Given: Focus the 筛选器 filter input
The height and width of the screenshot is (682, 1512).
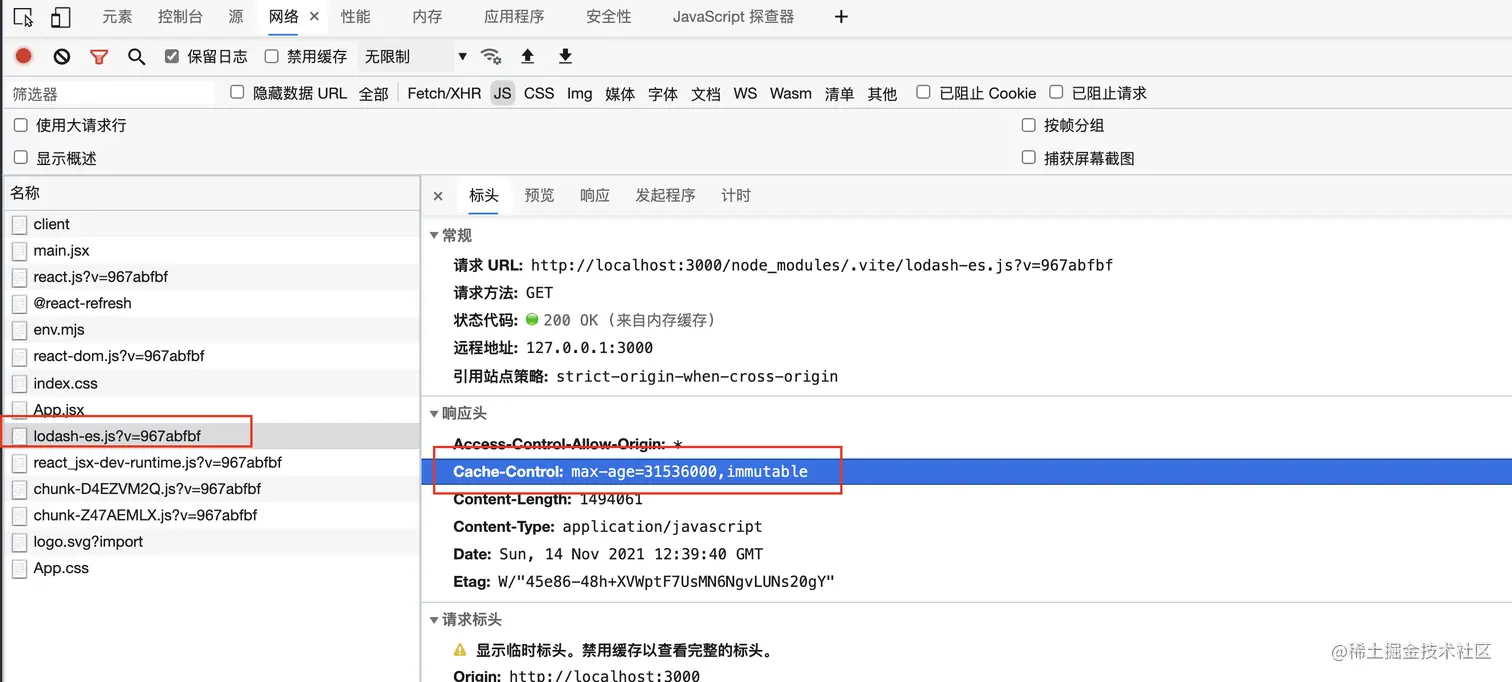Looking at the screenshot, I should (x=110, y=93).
